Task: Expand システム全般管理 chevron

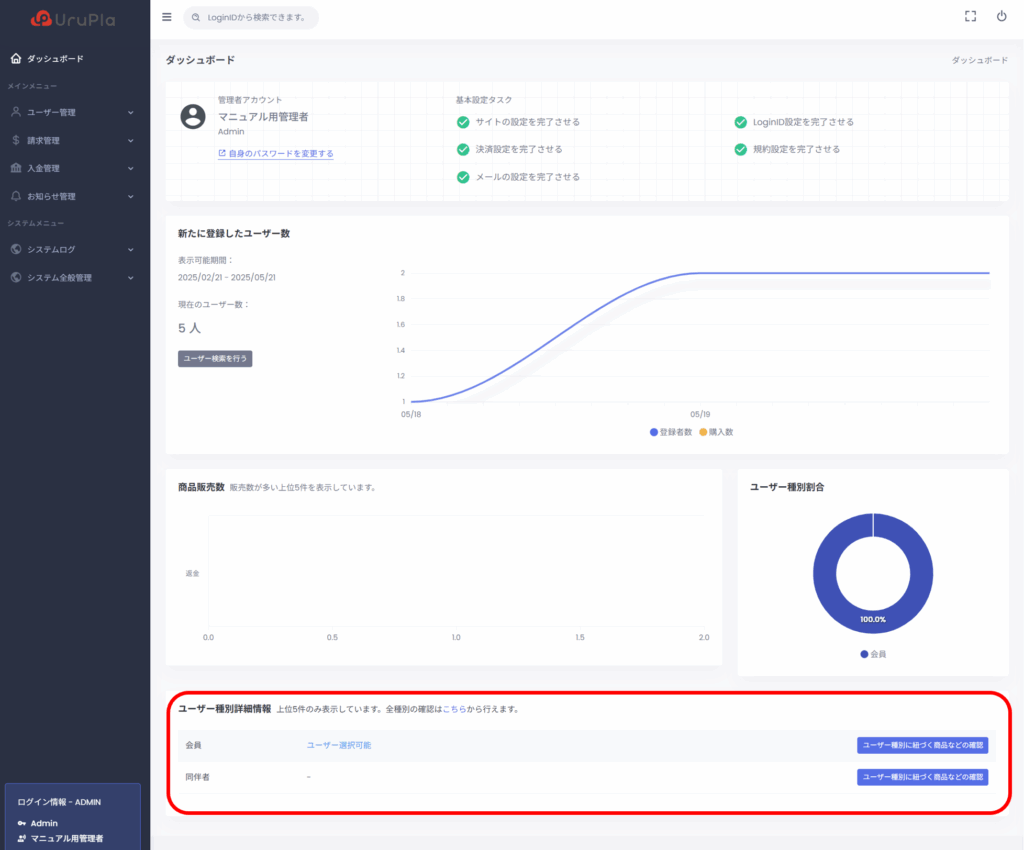Action: pos(131,277)
